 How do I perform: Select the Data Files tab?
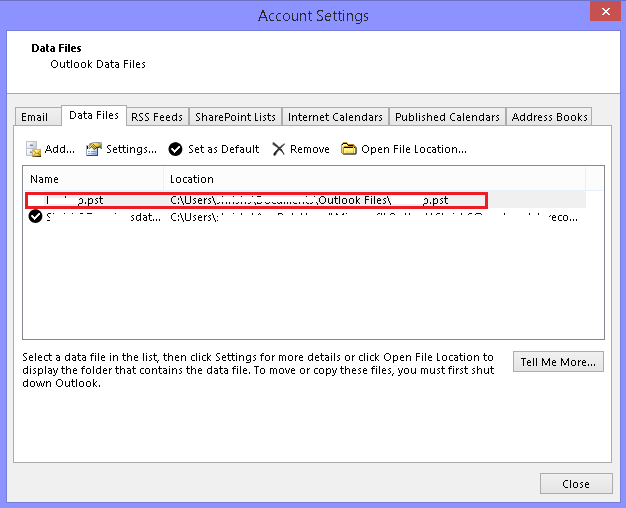(94, 115)
